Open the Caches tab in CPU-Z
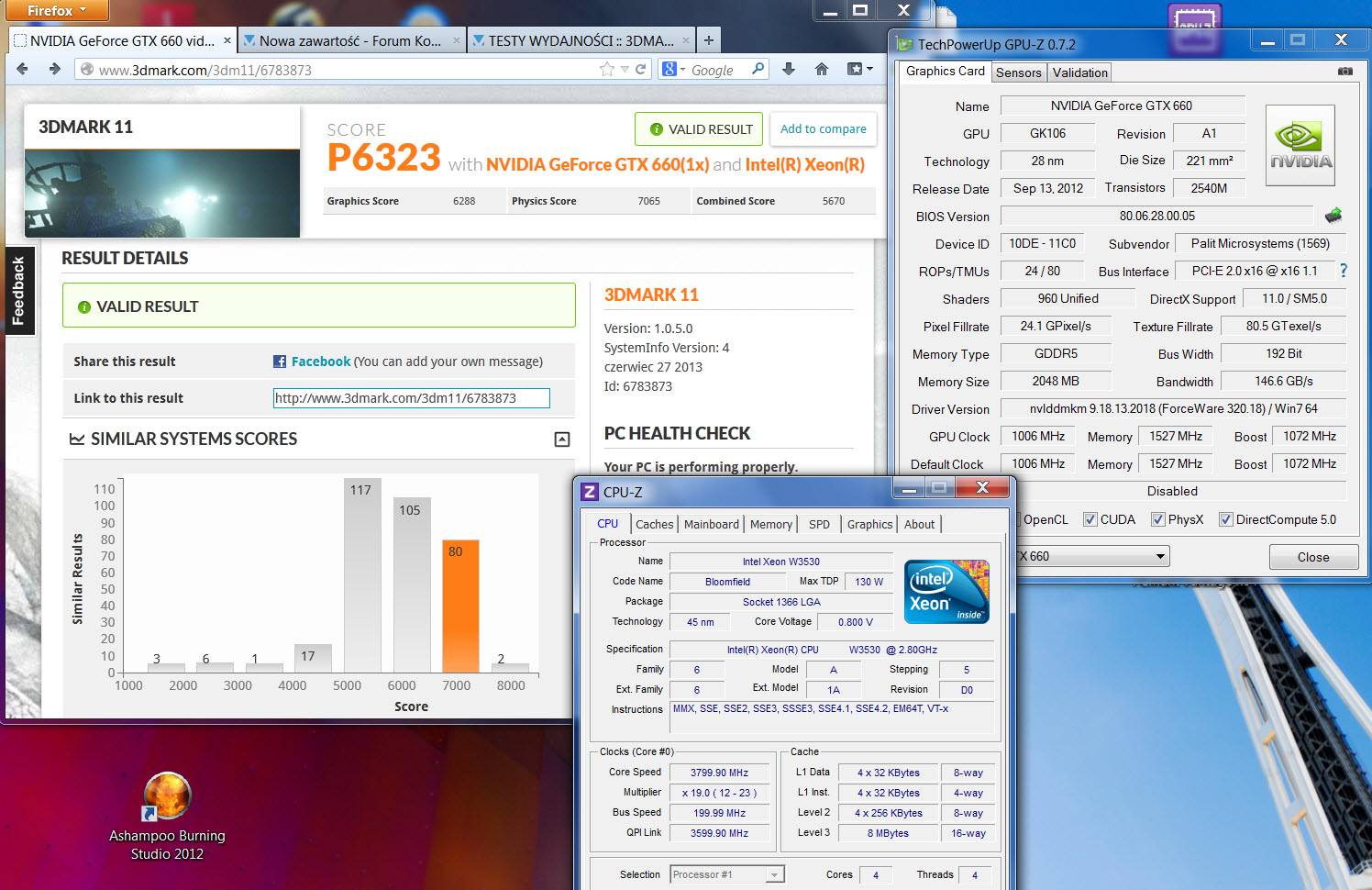Viewport: 1372px width, 890px height. (655, 524)
